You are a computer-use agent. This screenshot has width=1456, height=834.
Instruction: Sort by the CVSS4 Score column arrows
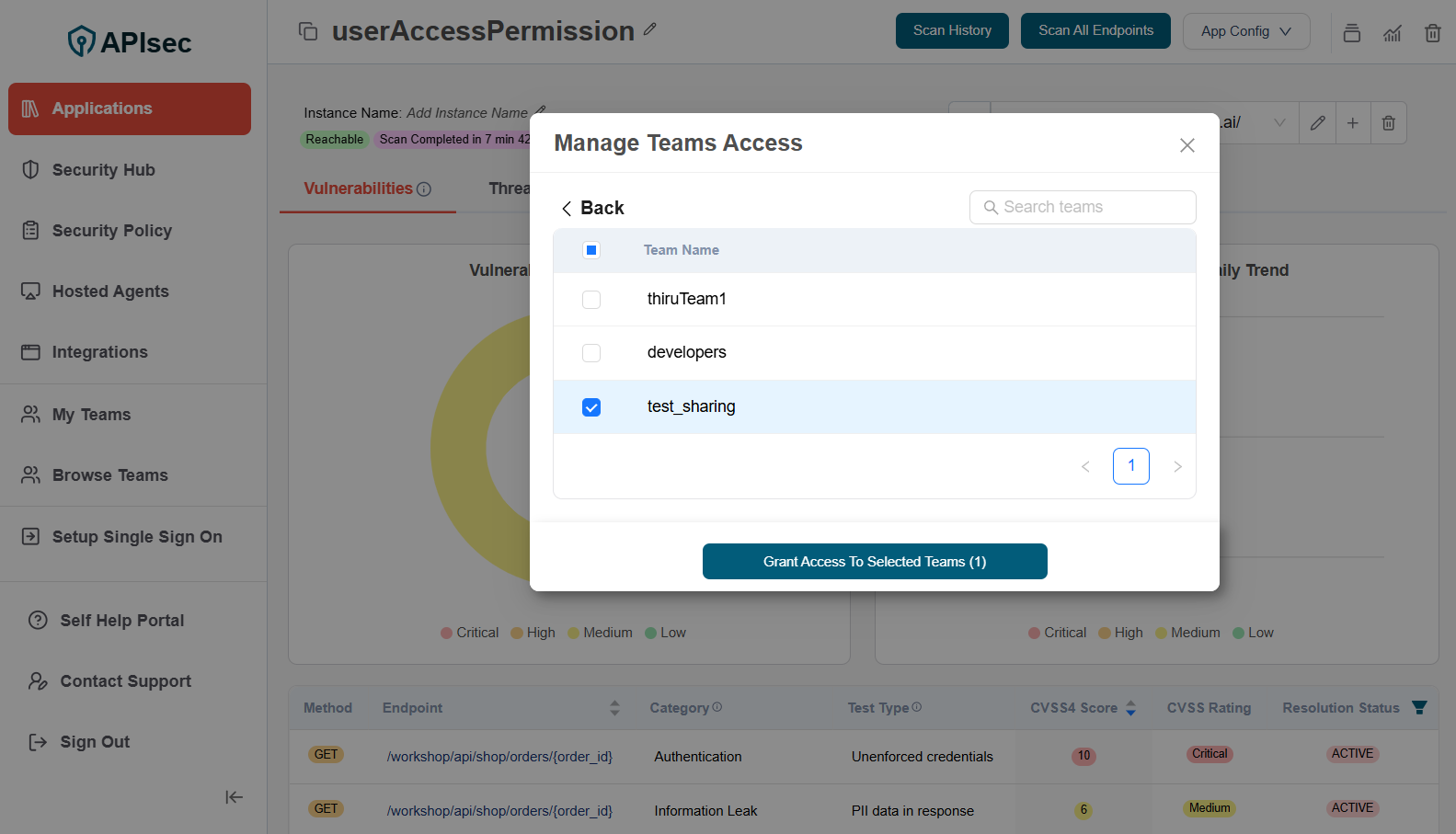(x=1130, y=708)
